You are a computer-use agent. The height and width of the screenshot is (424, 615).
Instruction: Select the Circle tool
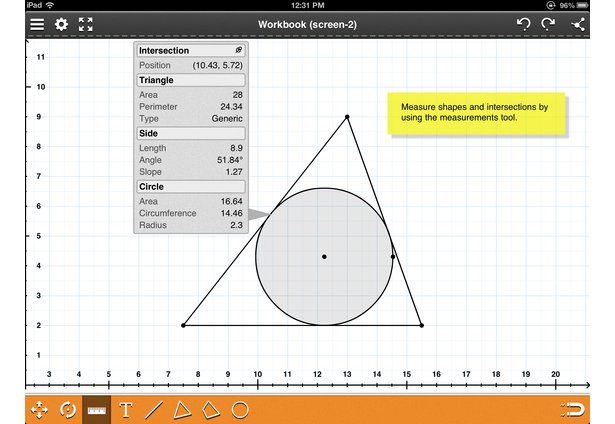tap(240, 410)
